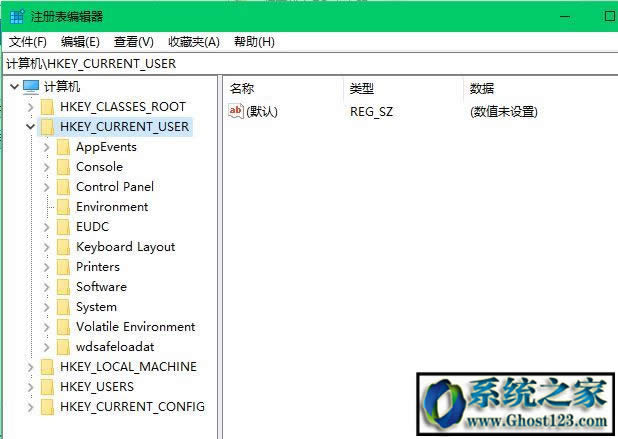Click the 名称 column header

point(242,89)
